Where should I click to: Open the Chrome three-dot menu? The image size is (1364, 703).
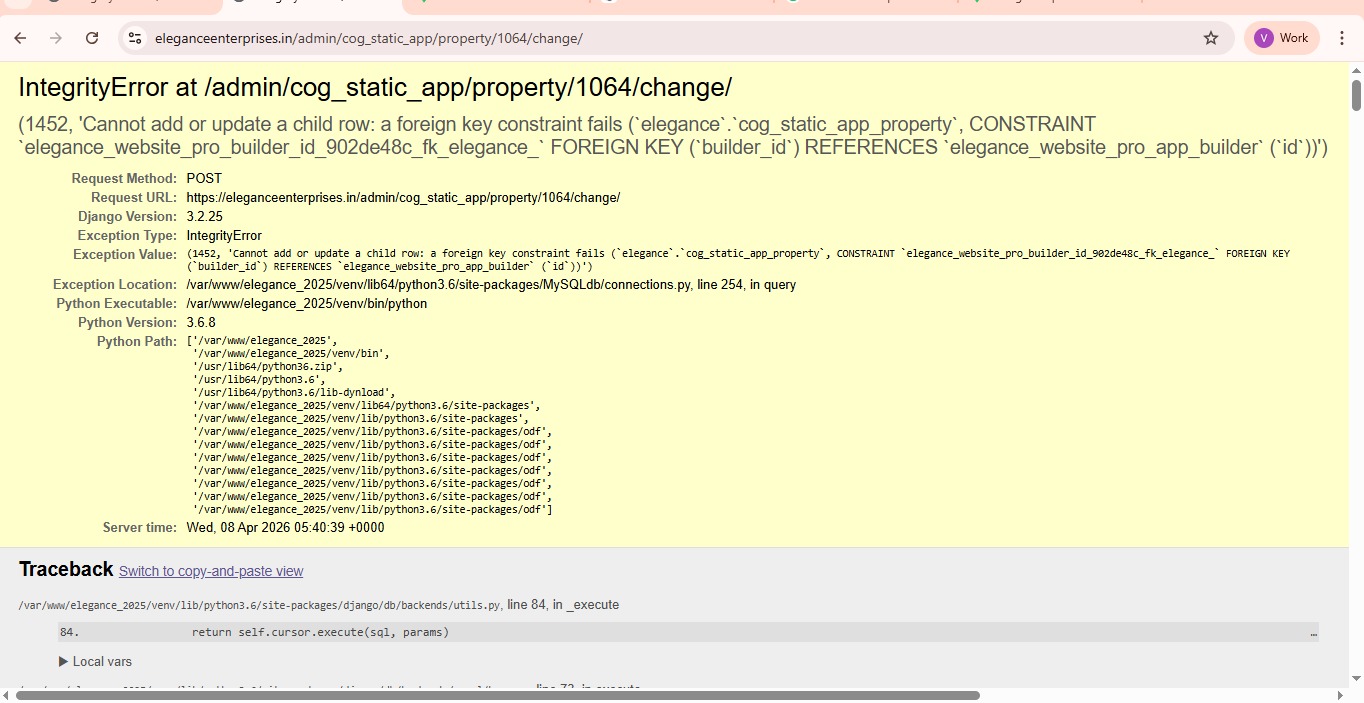[x=1341, y=38]
